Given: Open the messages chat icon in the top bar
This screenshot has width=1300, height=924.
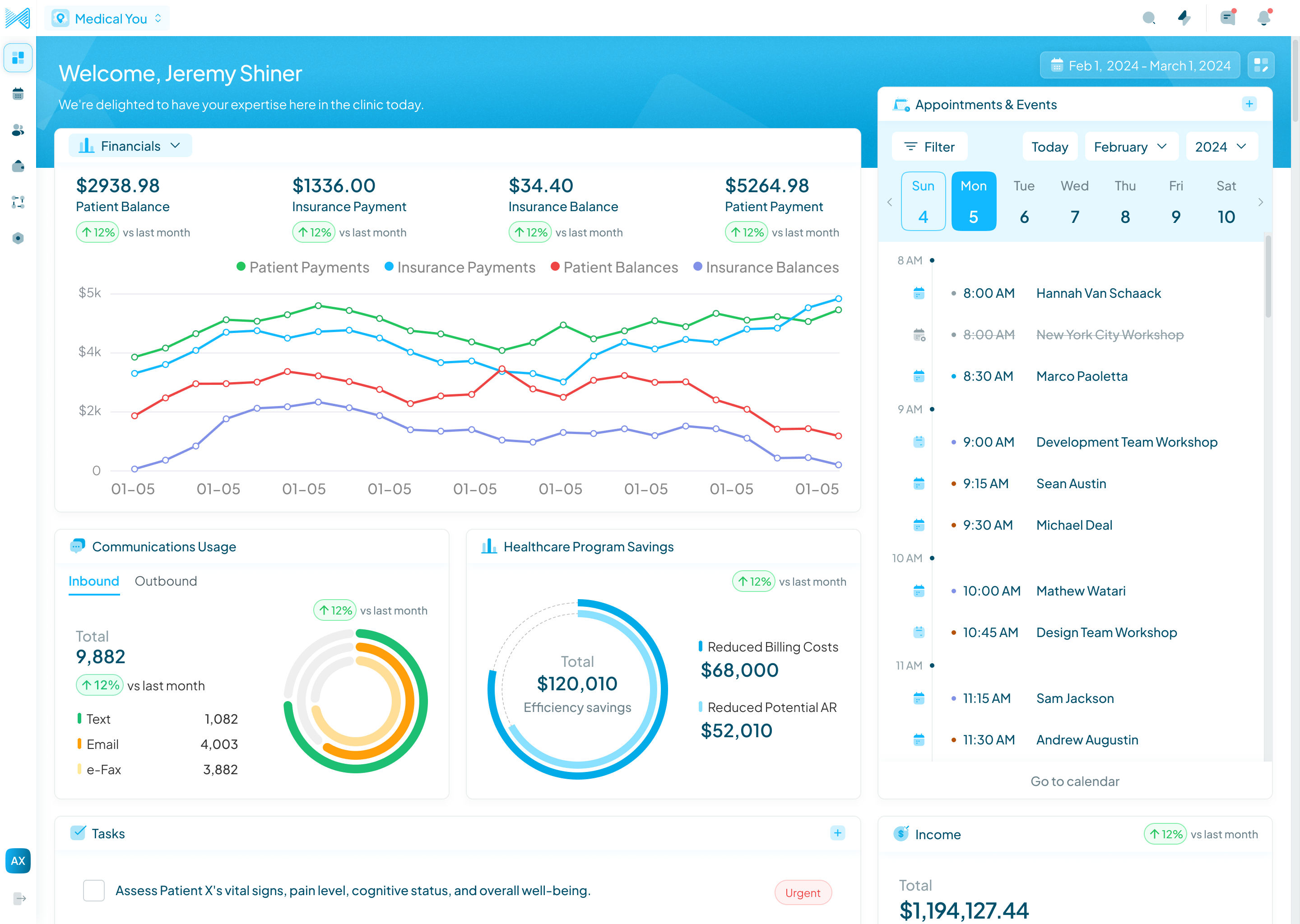Looking at the screenshot, I should point(1228,18).
